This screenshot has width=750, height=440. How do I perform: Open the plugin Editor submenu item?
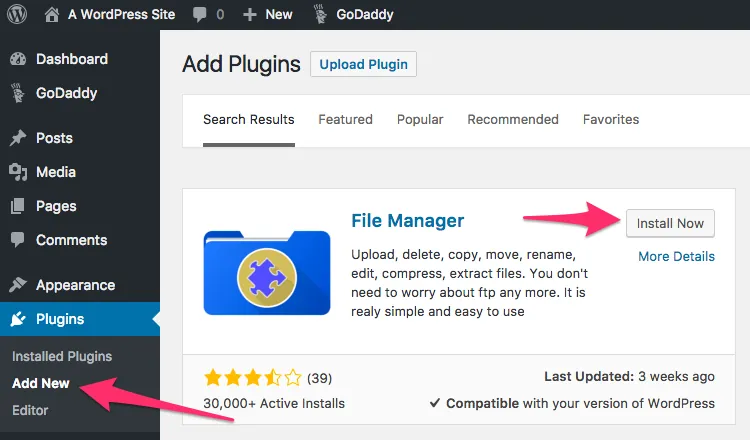pos(30,410)
